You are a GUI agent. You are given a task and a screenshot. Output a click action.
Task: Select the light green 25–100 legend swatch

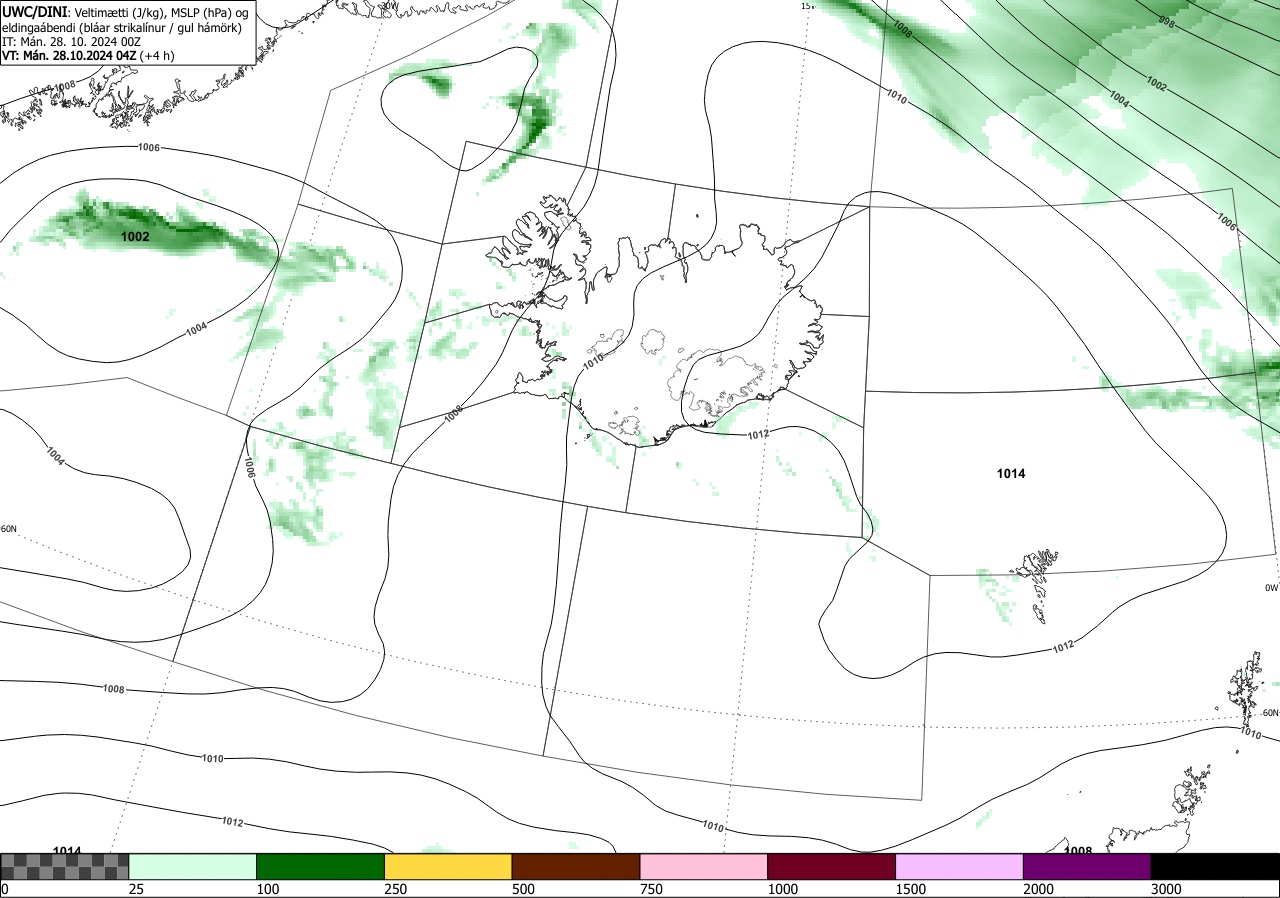click(x=193, y=866)
